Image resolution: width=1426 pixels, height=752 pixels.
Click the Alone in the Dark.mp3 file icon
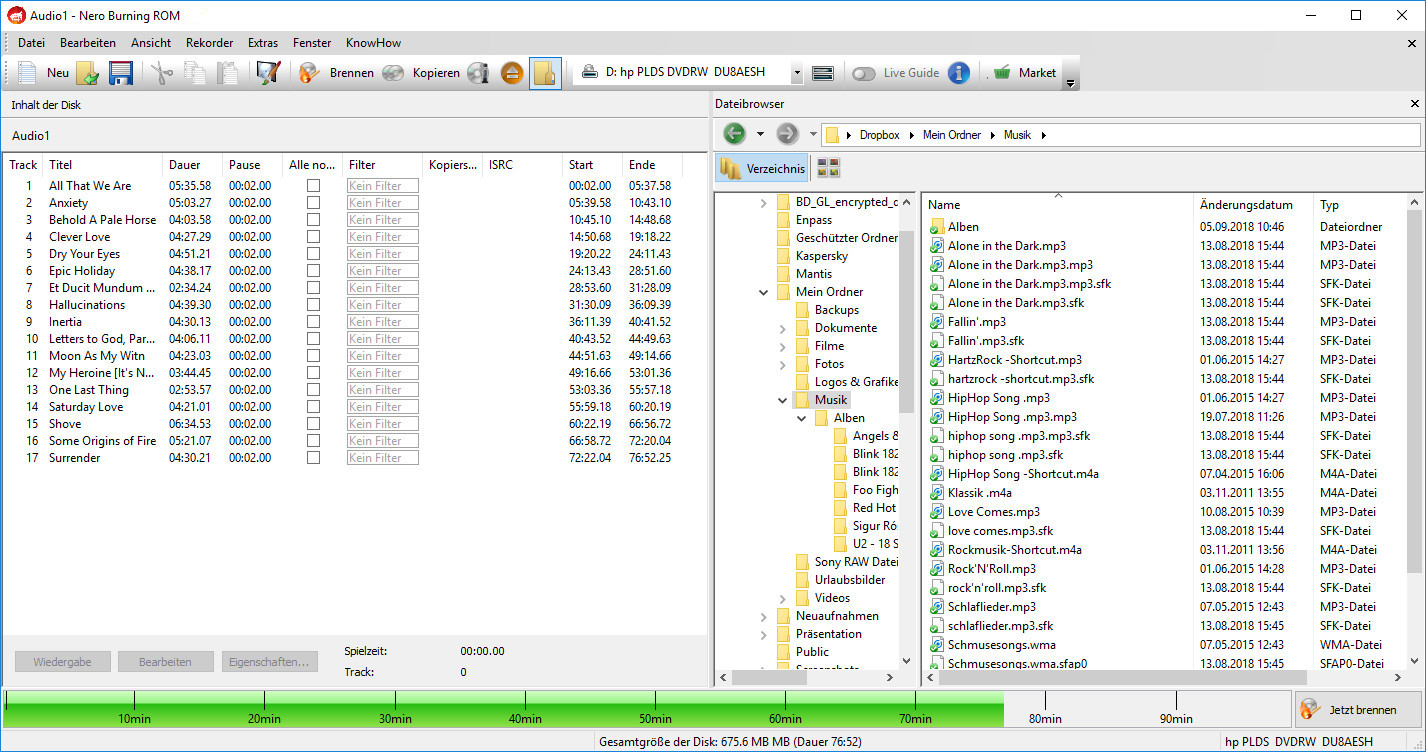click(x=937, y=246)
